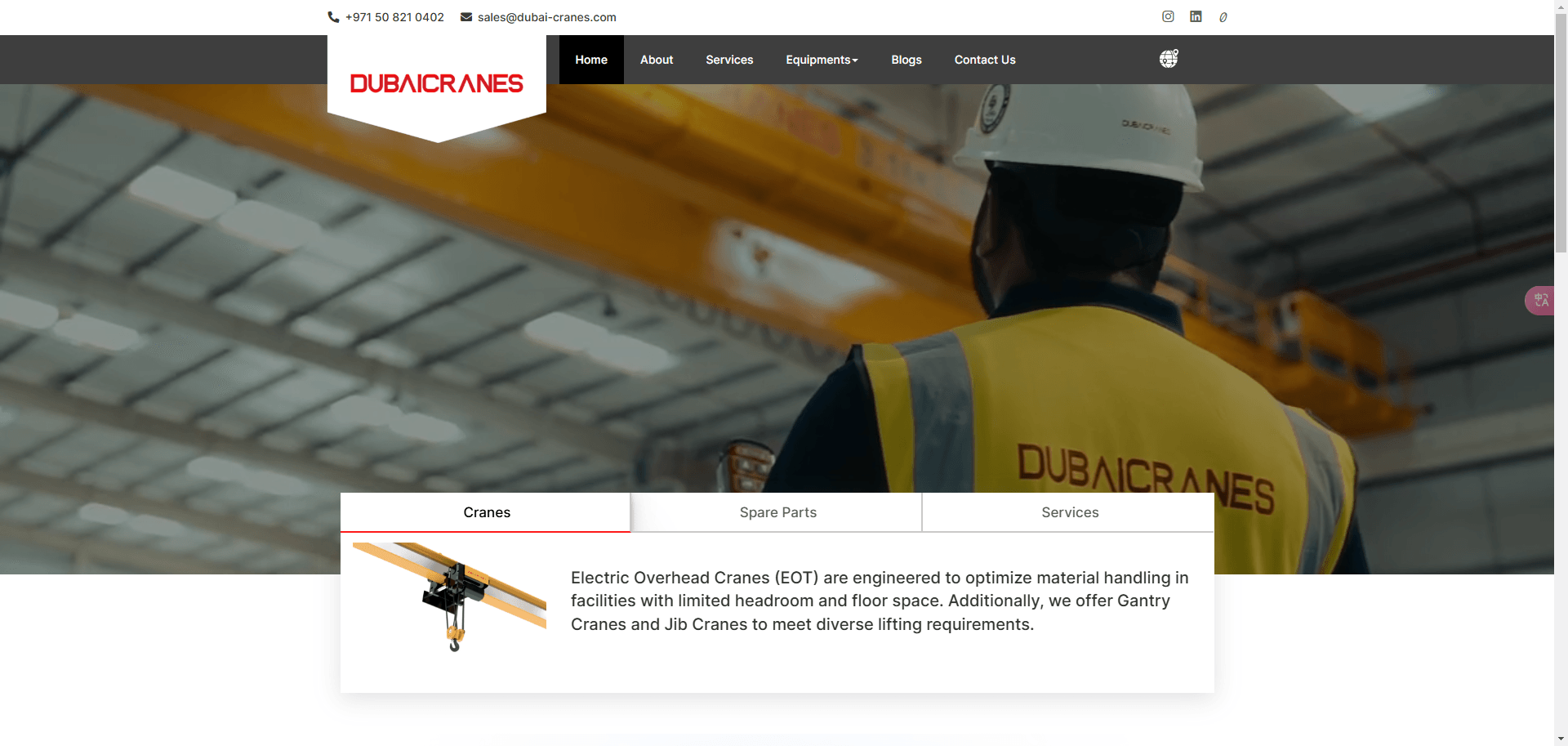The width and height of the screenshot is (1568, 746).
Task: Switch to the Spare Parts tab
Action: [x=777, y=512]
